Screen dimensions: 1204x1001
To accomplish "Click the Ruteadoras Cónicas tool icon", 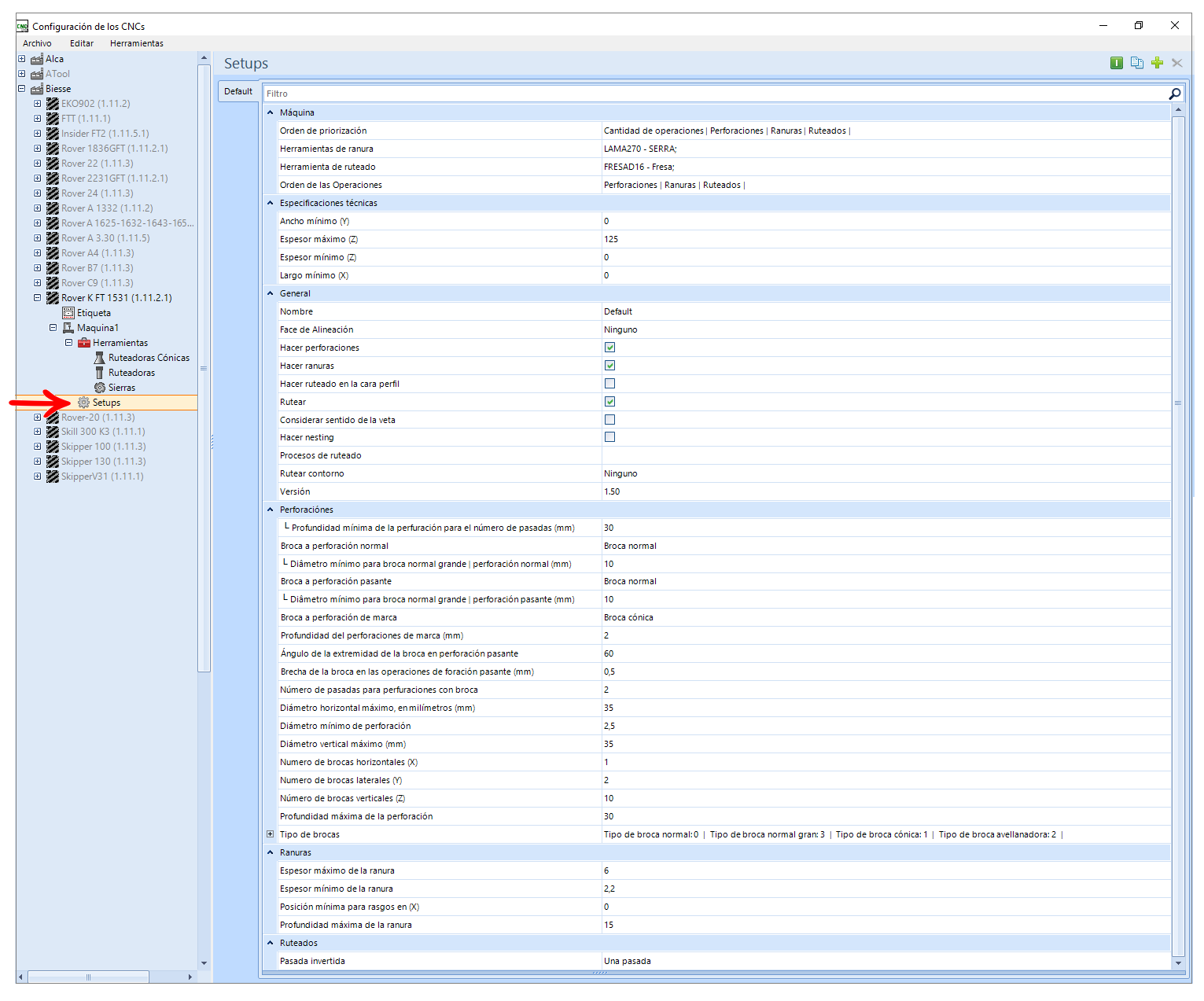I will point(100,358).
